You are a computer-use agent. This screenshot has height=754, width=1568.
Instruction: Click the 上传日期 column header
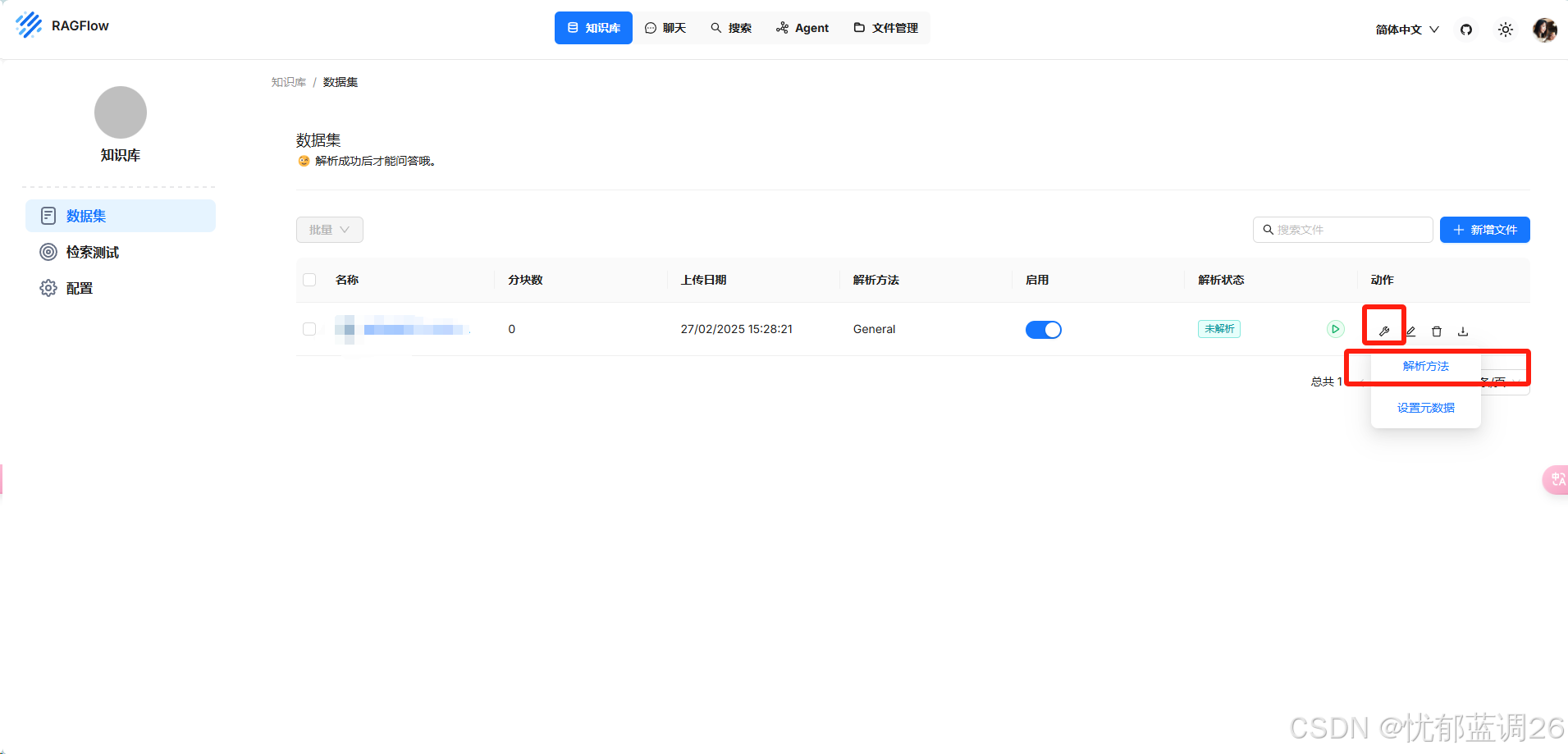point(704,280)
